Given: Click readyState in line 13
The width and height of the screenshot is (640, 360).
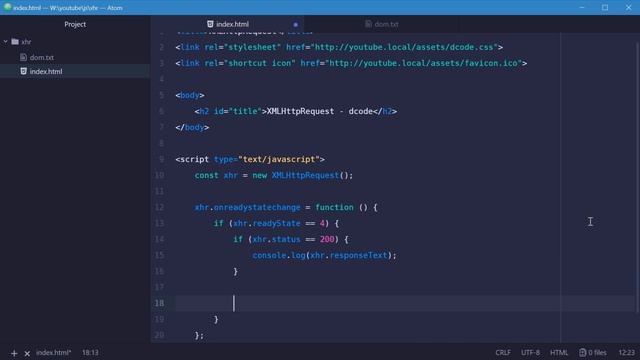Looking at the screenshot, I should [276, 223].
